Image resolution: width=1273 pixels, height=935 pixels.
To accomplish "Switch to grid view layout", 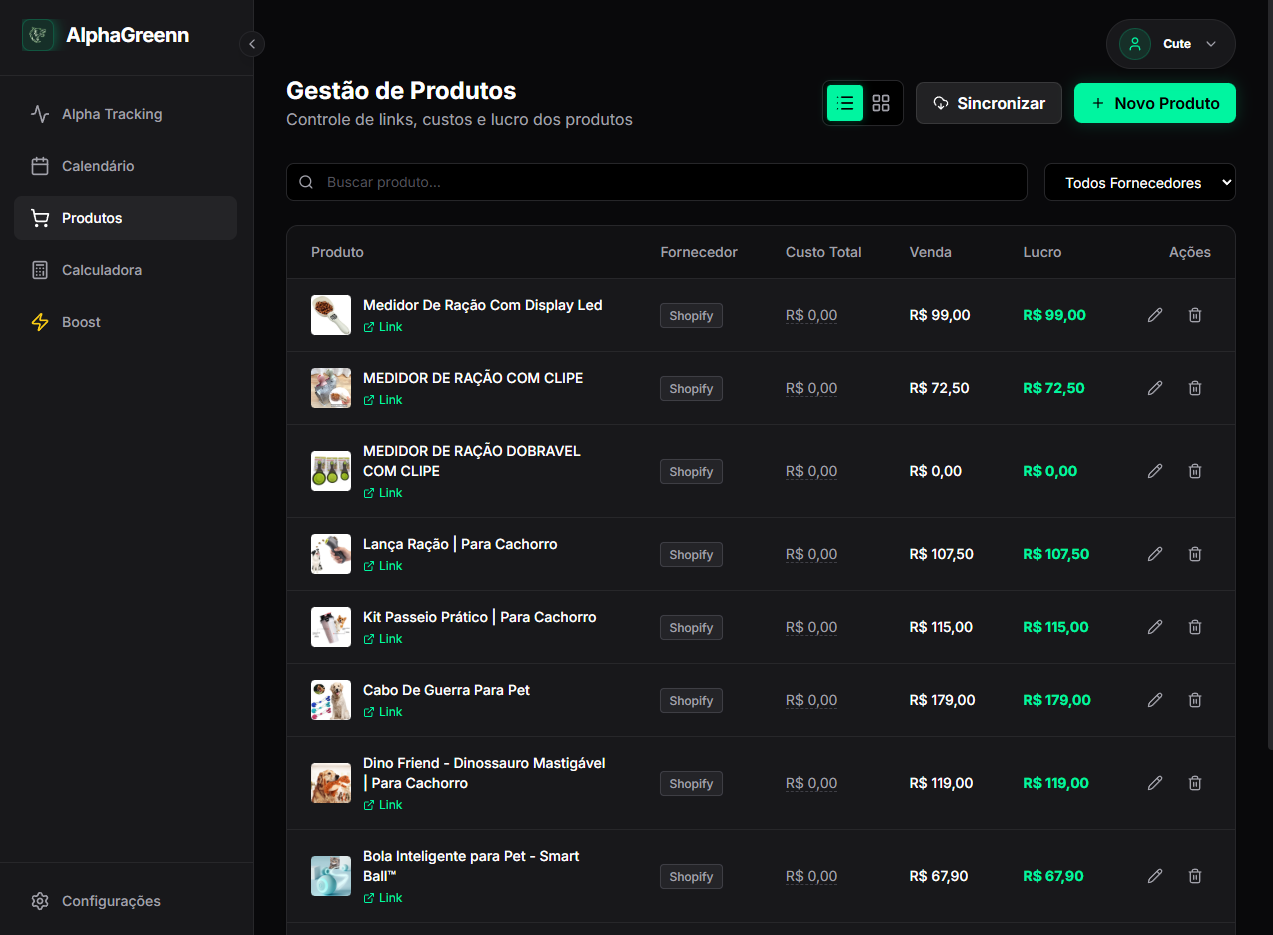I will 881,103.
